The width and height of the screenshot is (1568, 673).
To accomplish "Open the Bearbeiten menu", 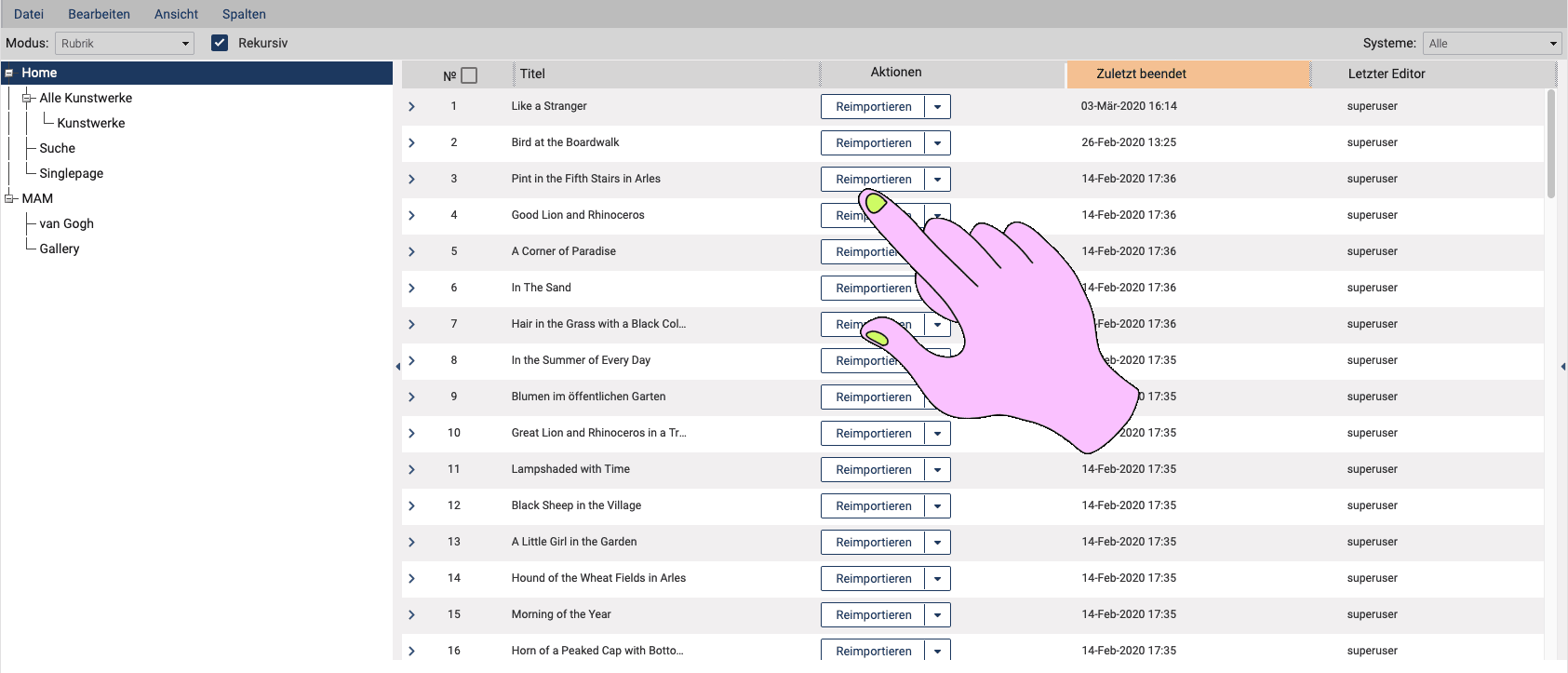I will (99, 14).
